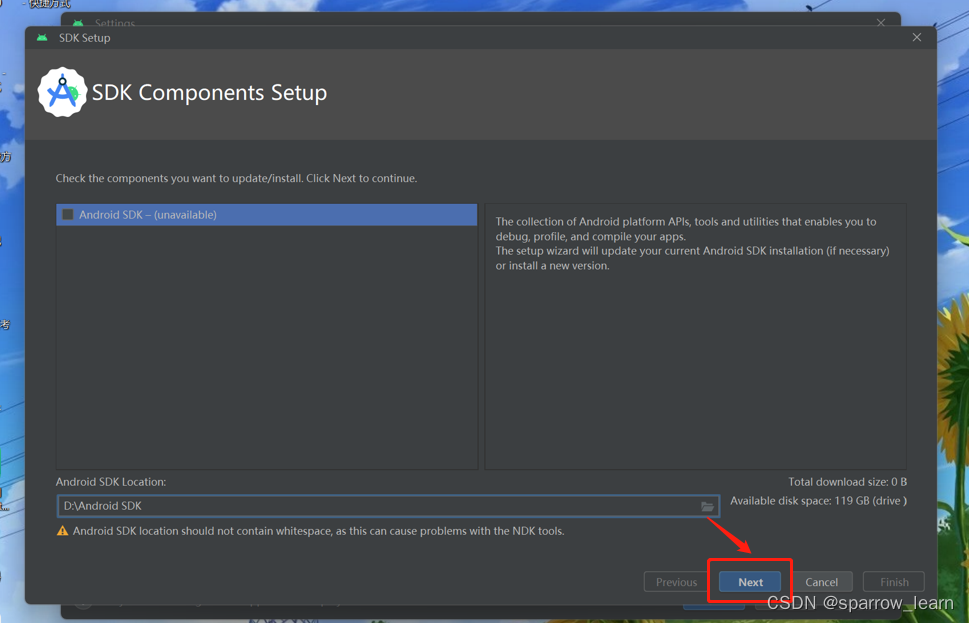Click the Android SDK Location path field
Screen dimensions: 969x623
[x=388, y=506]
